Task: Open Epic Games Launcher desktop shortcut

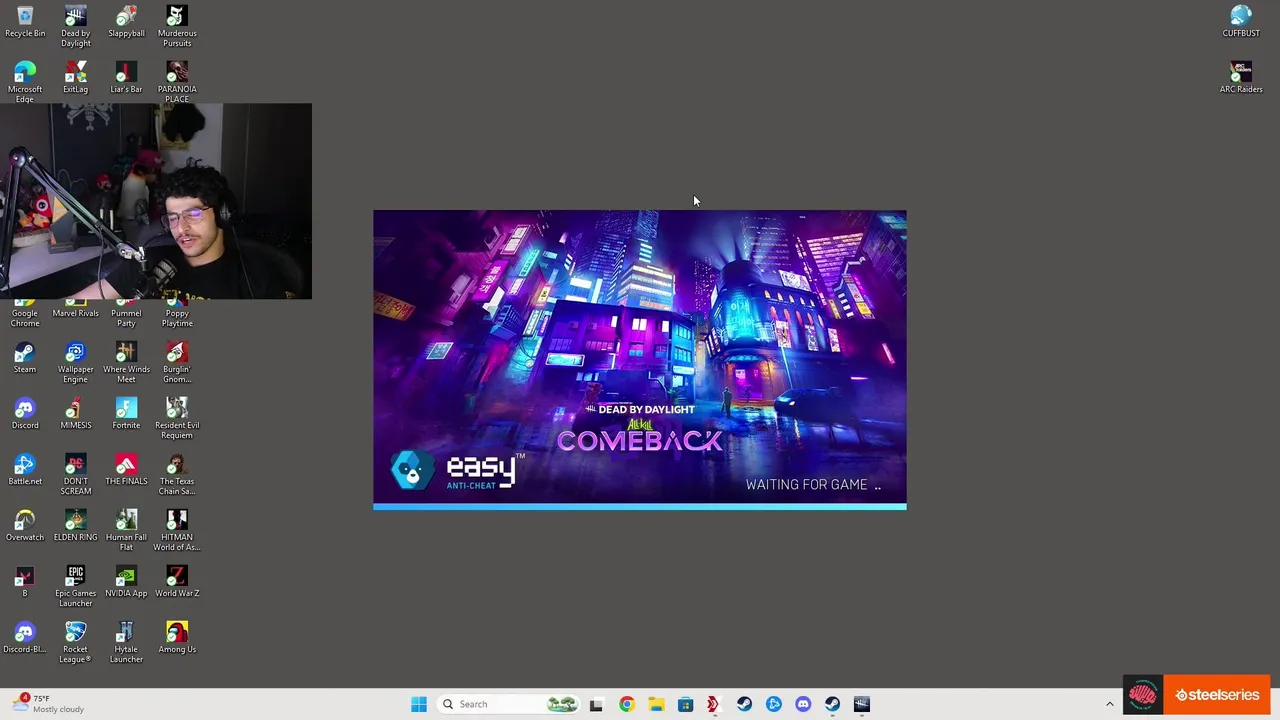Action: (x=75, y=586)
